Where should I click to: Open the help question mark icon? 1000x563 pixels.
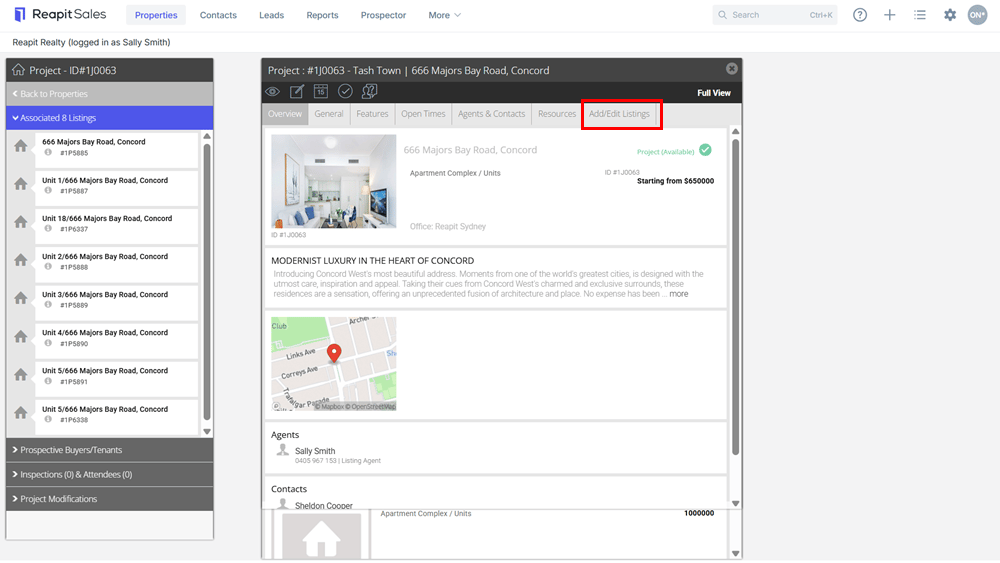[860, 15]
